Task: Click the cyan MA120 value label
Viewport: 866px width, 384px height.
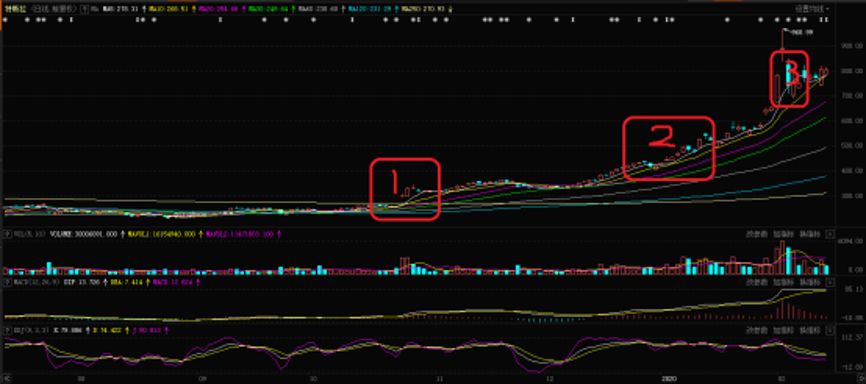Action: click(369, 9)
